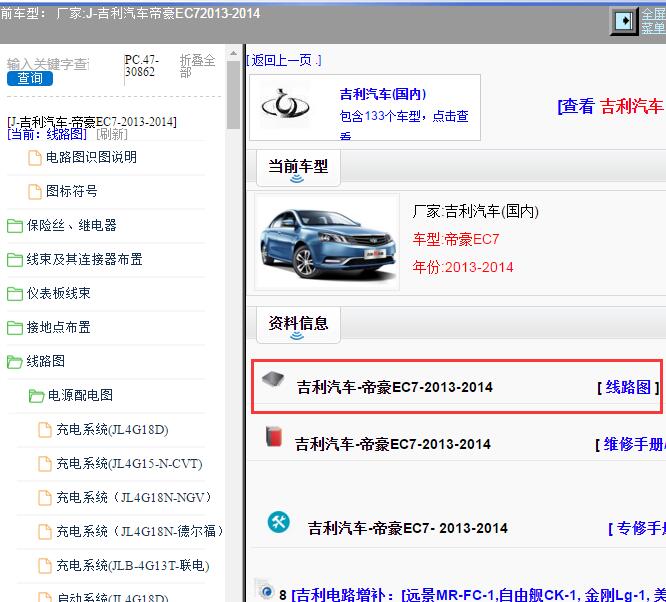This screenshot has width=666, height=602.
Task: Click the [查看 吉利汽车 link on right
Action: 611,106
